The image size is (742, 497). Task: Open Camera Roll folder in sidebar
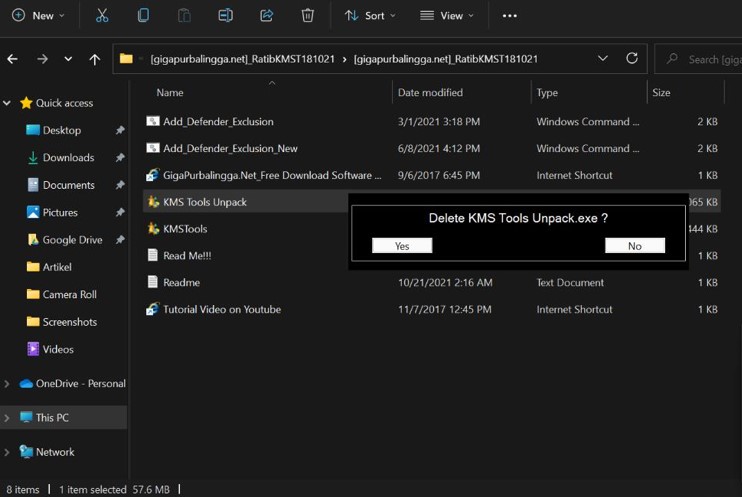pos(70,294)
